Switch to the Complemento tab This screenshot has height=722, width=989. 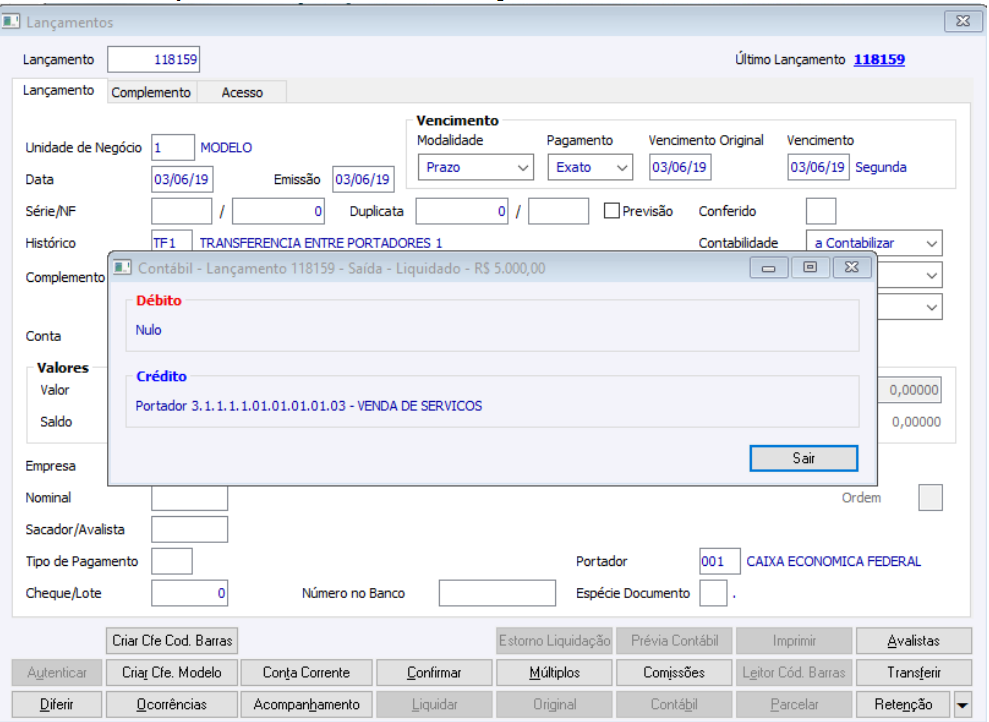tap(151, 92)
